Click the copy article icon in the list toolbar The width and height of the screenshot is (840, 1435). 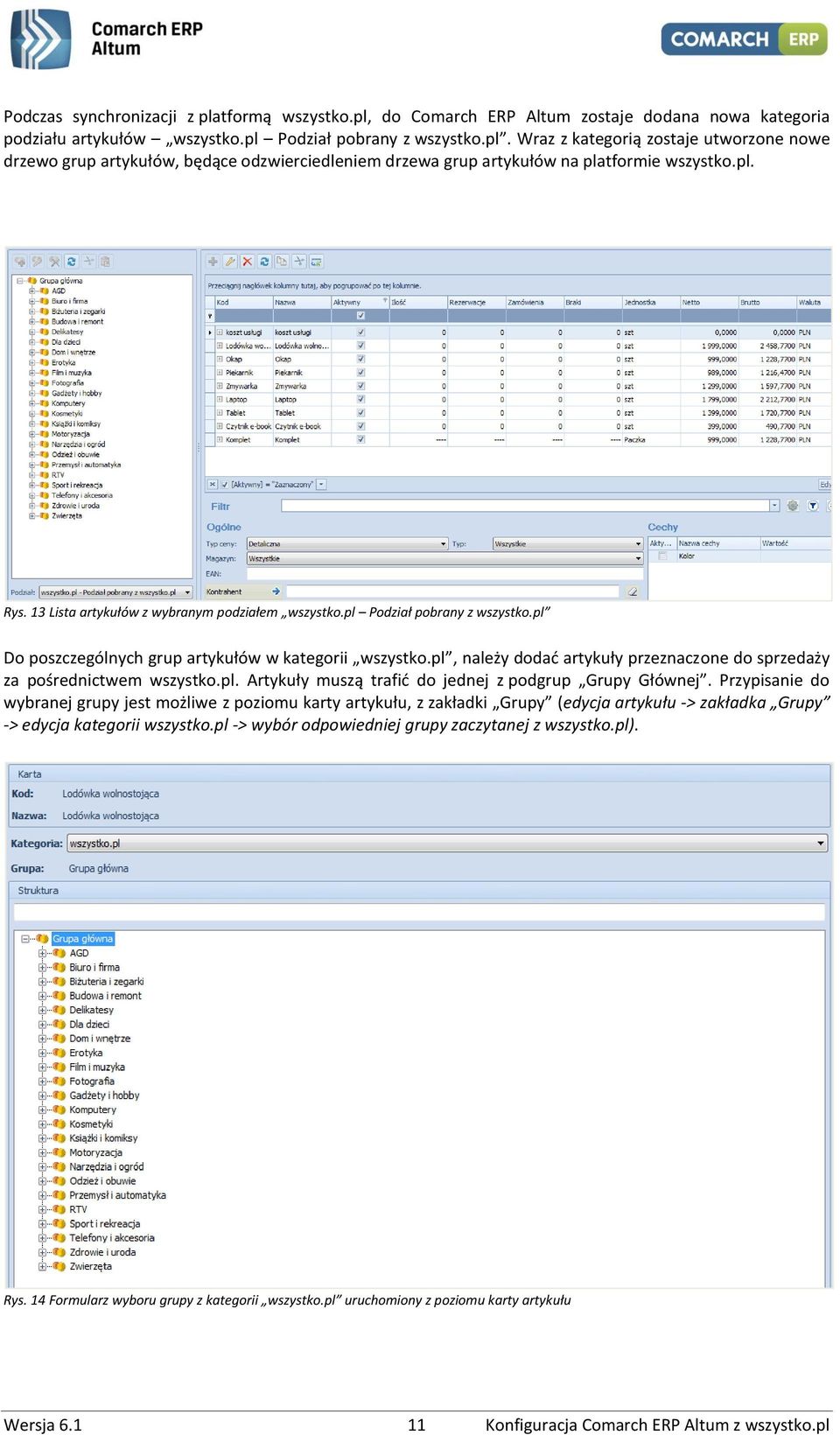click(282, 262)
